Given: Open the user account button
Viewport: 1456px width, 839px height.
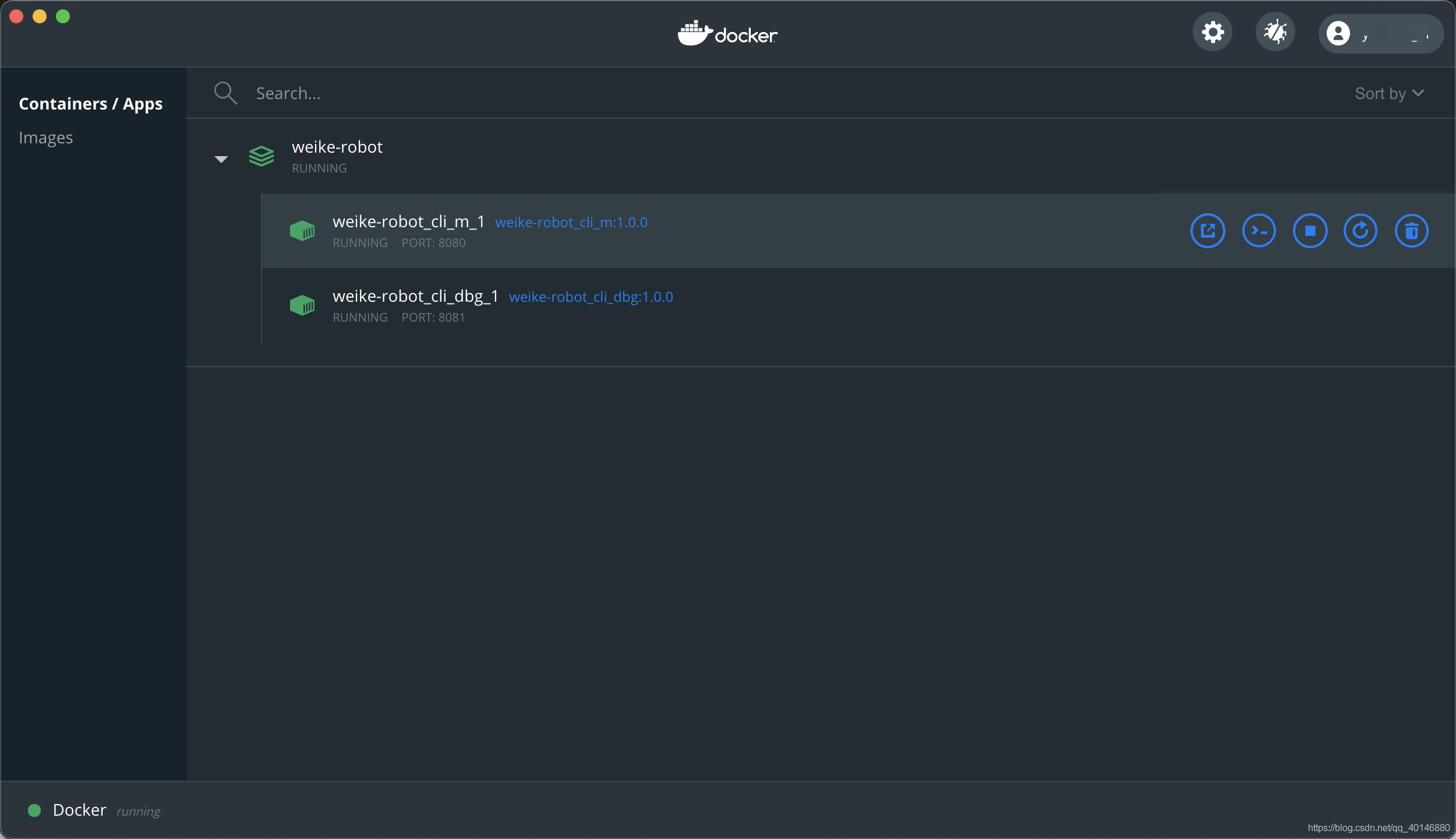Looking at the screenshot, I should coord(1381,34).
